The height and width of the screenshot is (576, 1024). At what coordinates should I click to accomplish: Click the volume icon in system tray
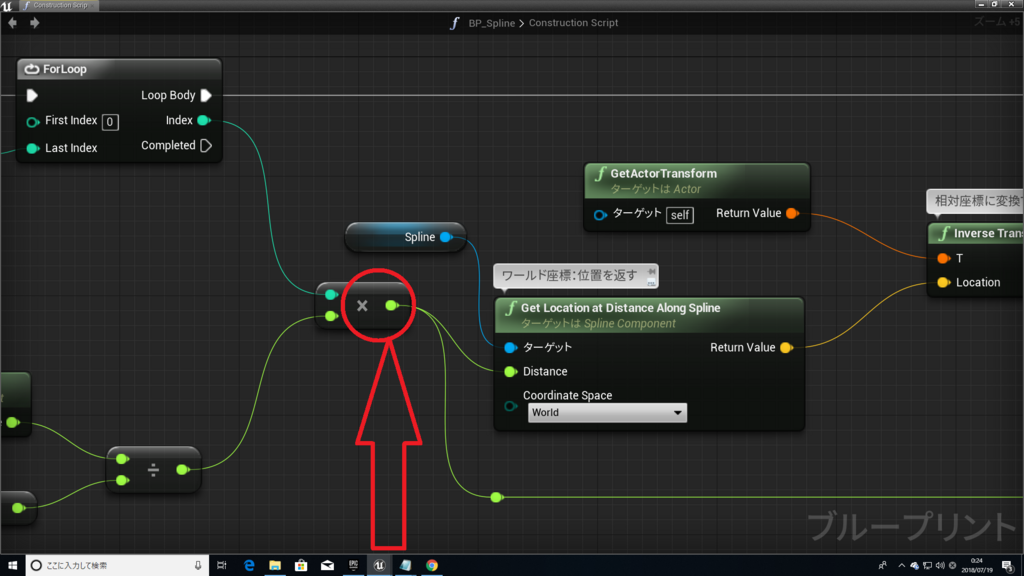tap(940, 566)
